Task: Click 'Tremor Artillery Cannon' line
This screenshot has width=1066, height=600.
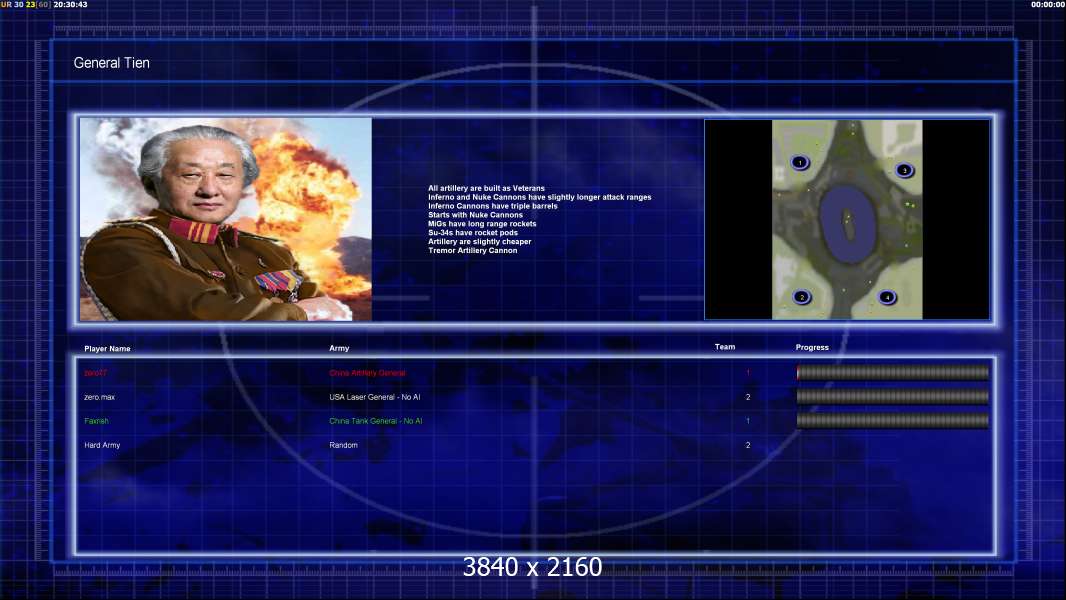Action: pyautogui.click(x=472, y=250)
